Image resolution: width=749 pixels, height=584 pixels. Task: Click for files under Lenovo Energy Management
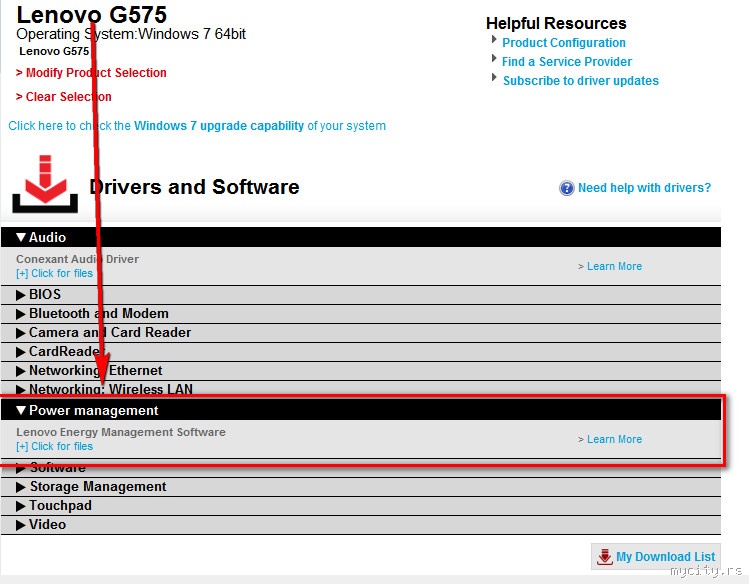(54, 446)
